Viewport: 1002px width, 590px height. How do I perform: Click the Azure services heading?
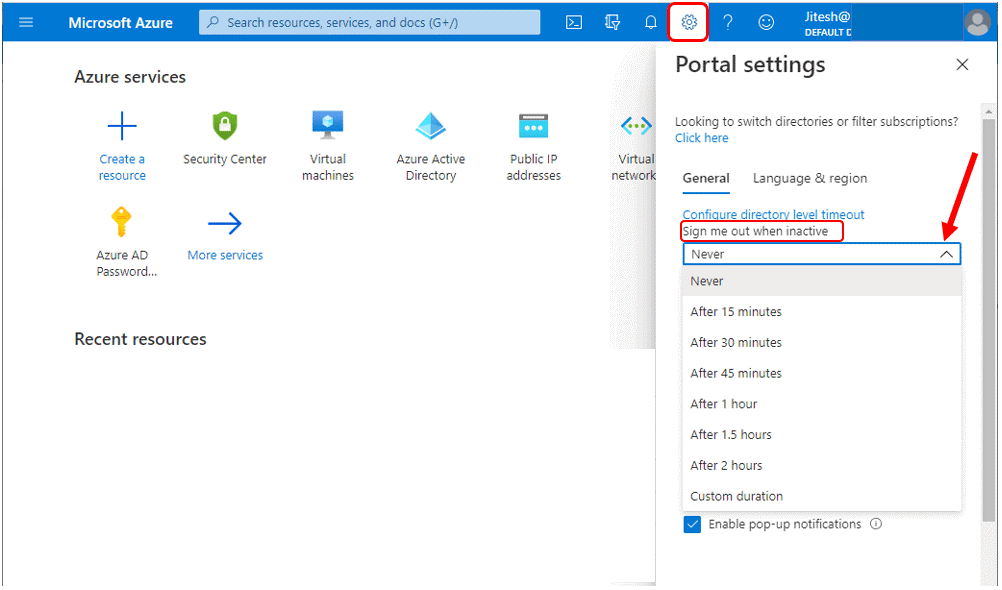coord(130,77)
